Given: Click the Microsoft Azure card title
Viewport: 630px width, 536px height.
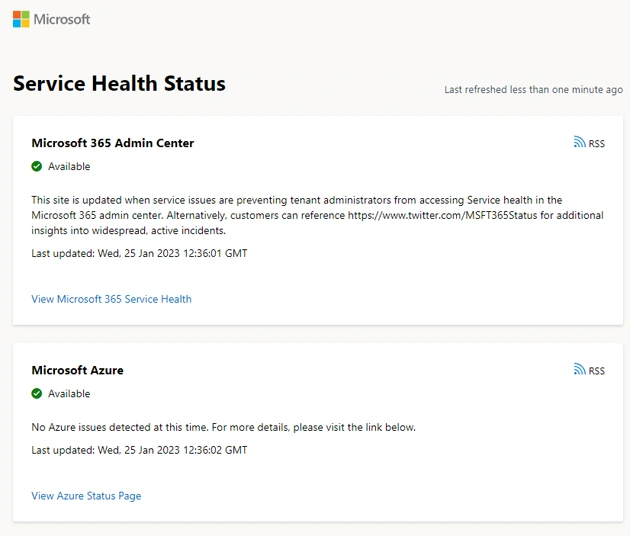Looking at the screenshot, I should pos(77,370).
